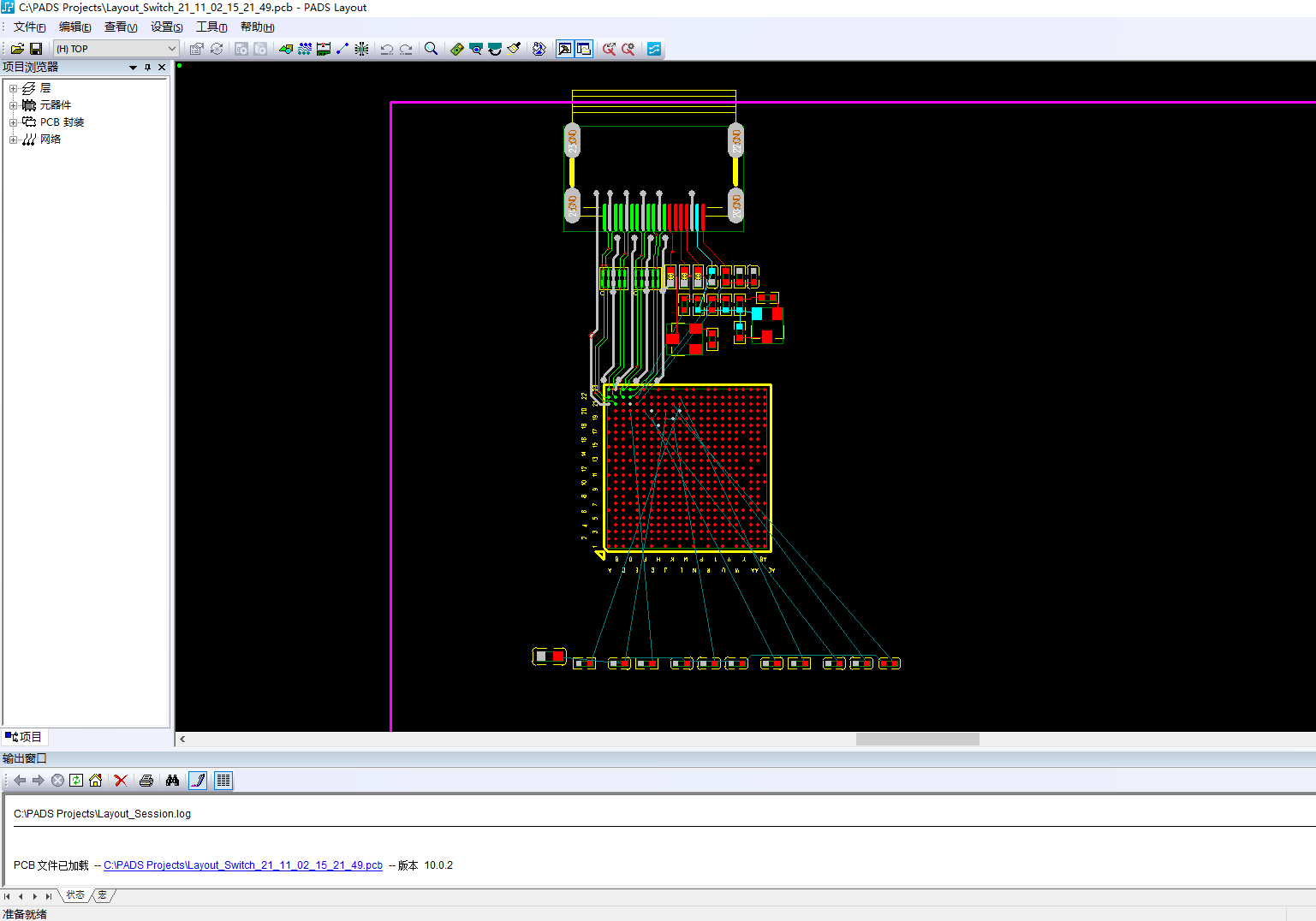
Task: Click the output window Back arrow
Action: click(20, 781)
